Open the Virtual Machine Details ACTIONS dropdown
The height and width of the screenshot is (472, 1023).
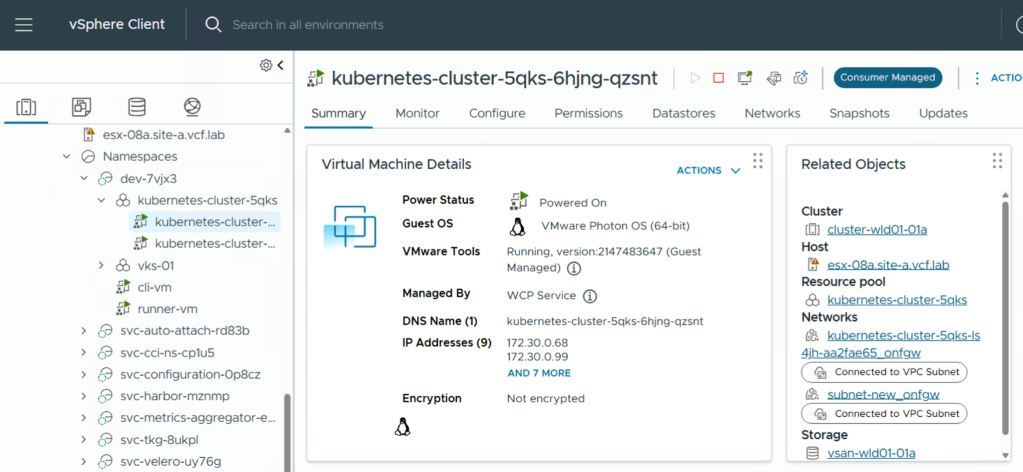[x=709, y=170]
